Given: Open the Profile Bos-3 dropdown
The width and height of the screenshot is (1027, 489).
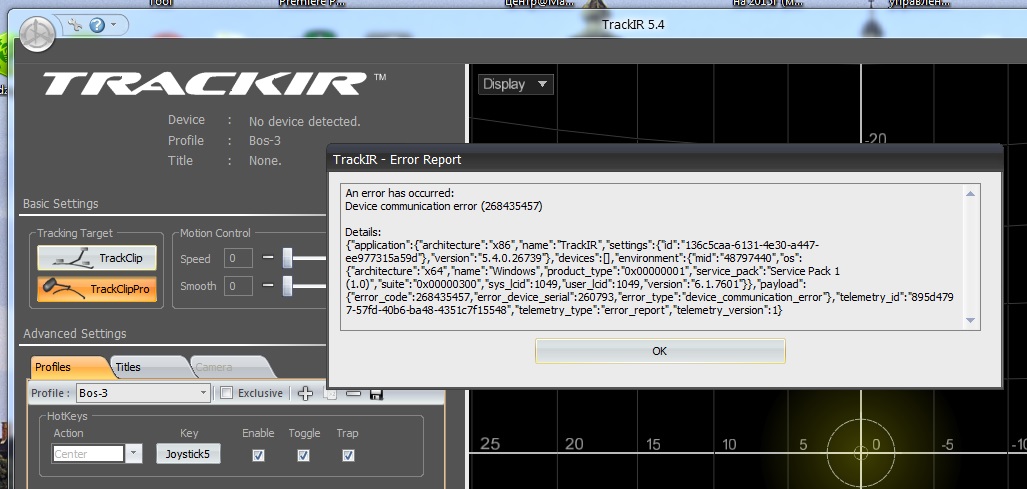Looking at the screenshot, I should tap(143, 393).
